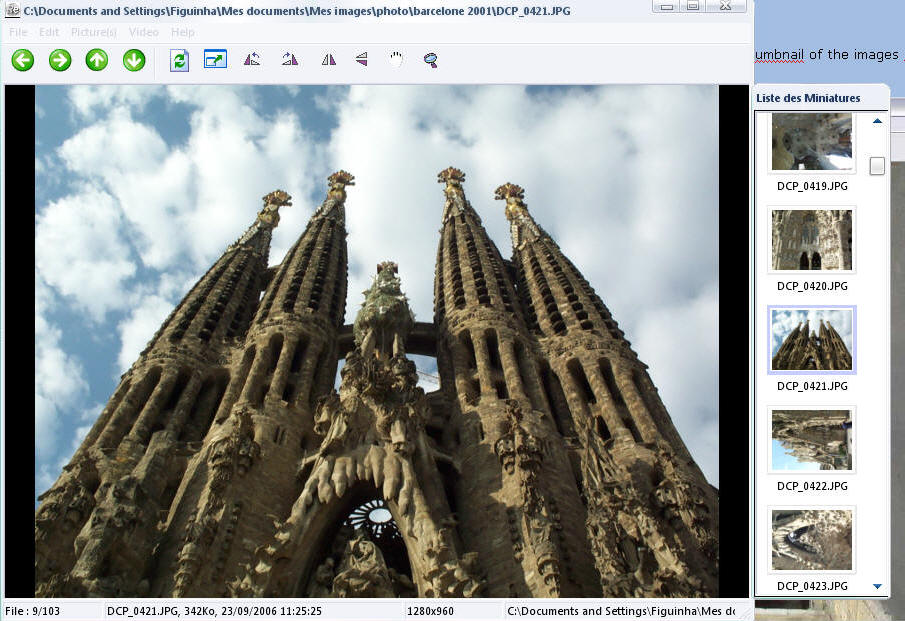Viewport: 905px width, 621px height.
Task: Rotate the picture counter-clockwise
Action: 252,59
